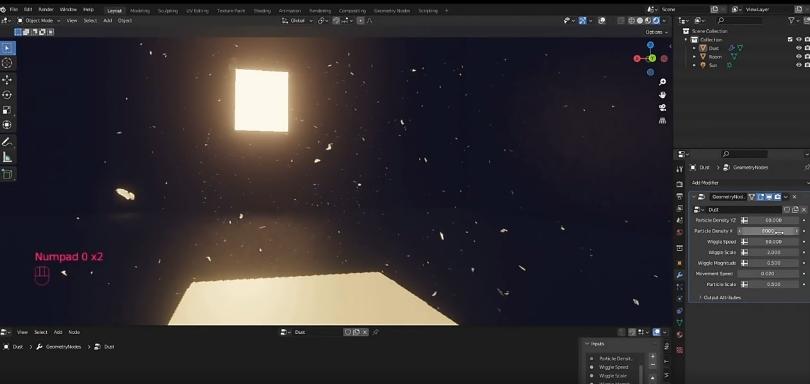Toggle Collection exclude checkbox in outliner
The image size is (810, 384).
790,39
